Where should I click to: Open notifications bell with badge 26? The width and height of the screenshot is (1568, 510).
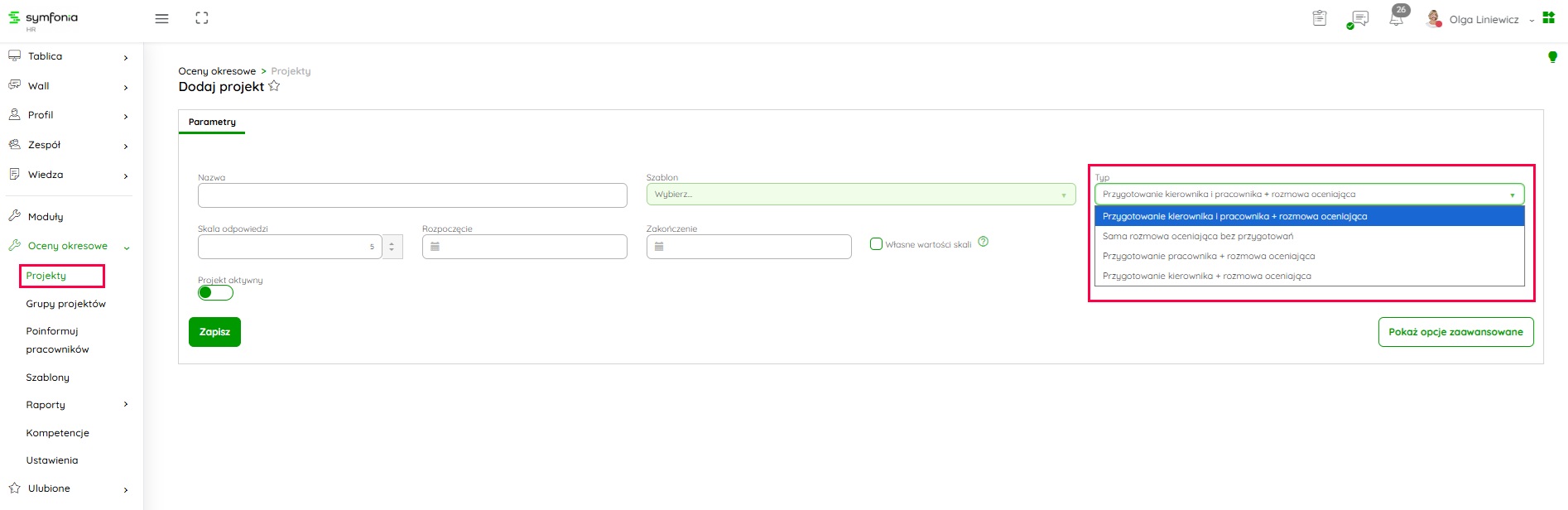tap(1397, 18)
